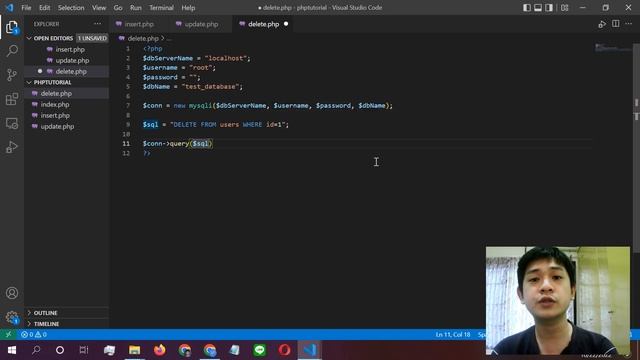
Task: Switch to the update.php editor tab
Action: tap(201, 24)
